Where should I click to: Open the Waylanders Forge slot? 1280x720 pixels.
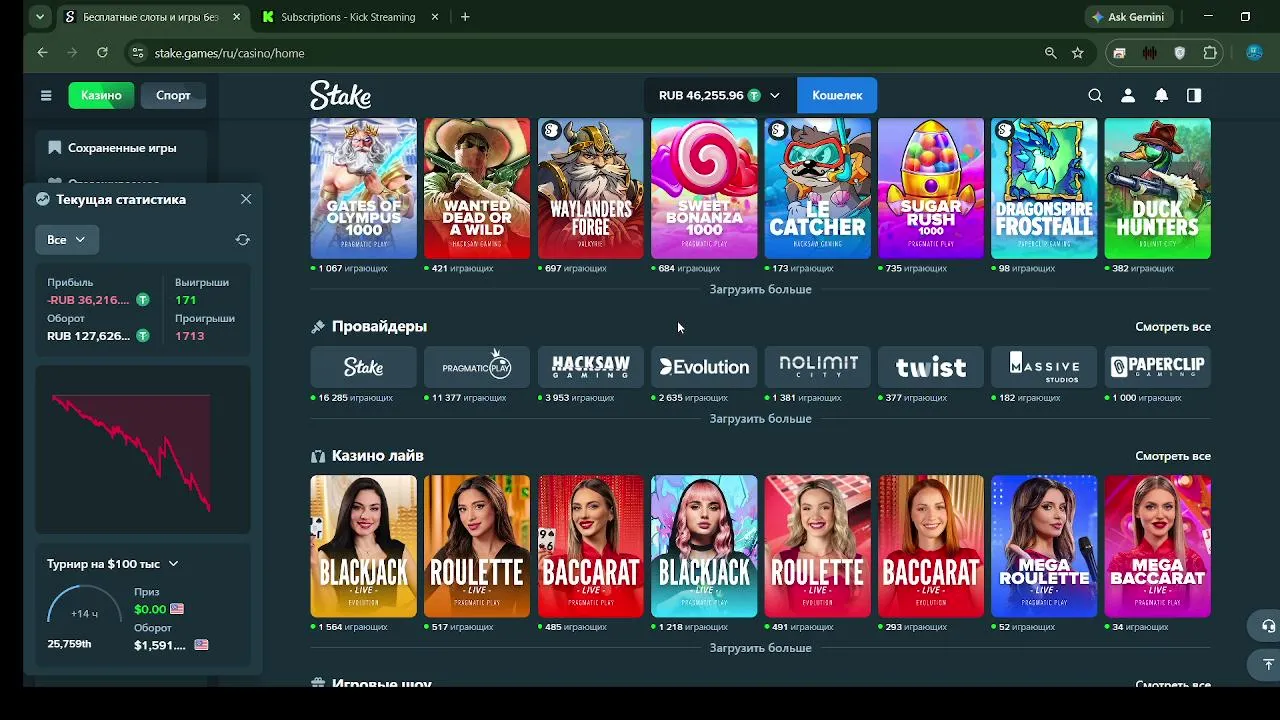point(590,188)
